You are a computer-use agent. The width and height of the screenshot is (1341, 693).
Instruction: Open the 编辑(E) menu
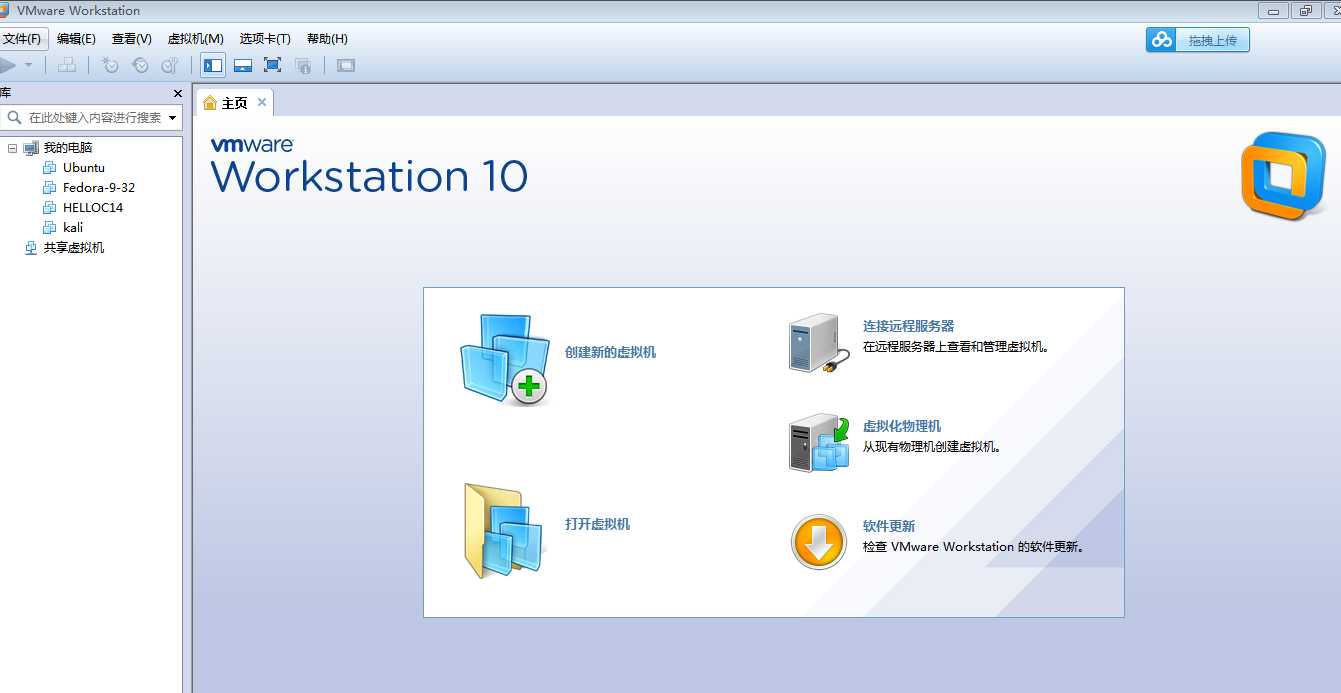point(76,39)
